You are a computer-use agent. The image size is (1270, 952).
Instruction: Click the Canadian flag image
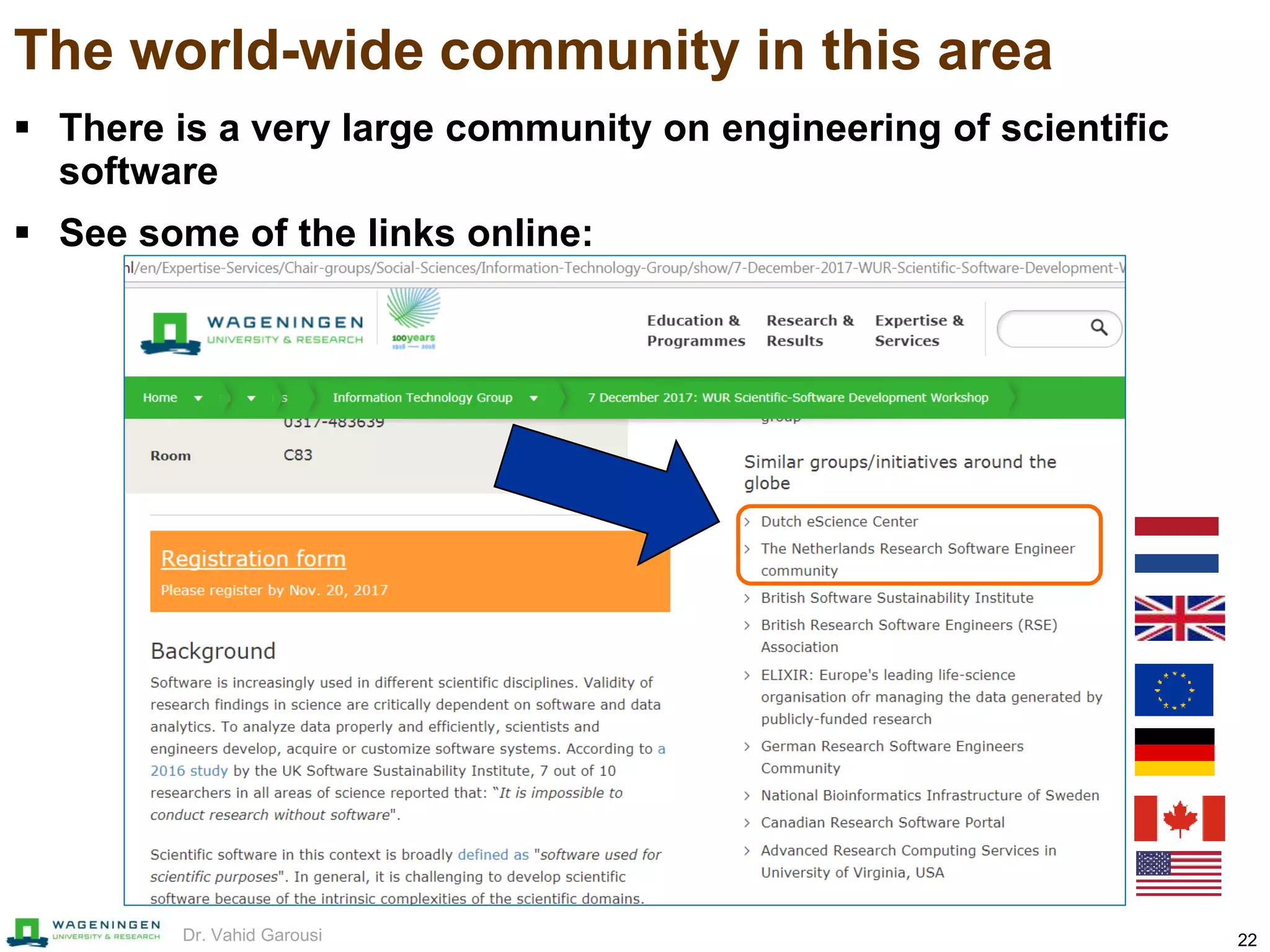point(1179,818)
